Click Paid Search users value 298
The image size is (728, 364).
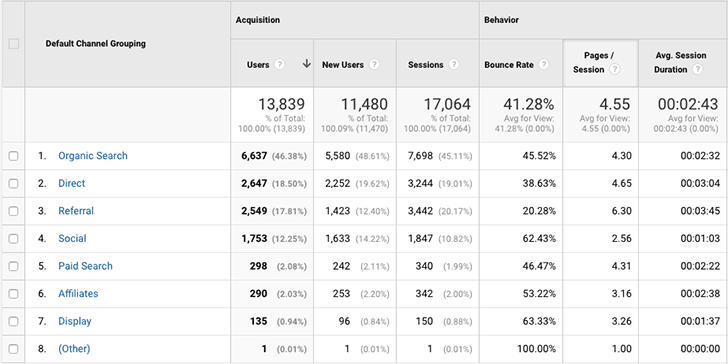(259, 266)
